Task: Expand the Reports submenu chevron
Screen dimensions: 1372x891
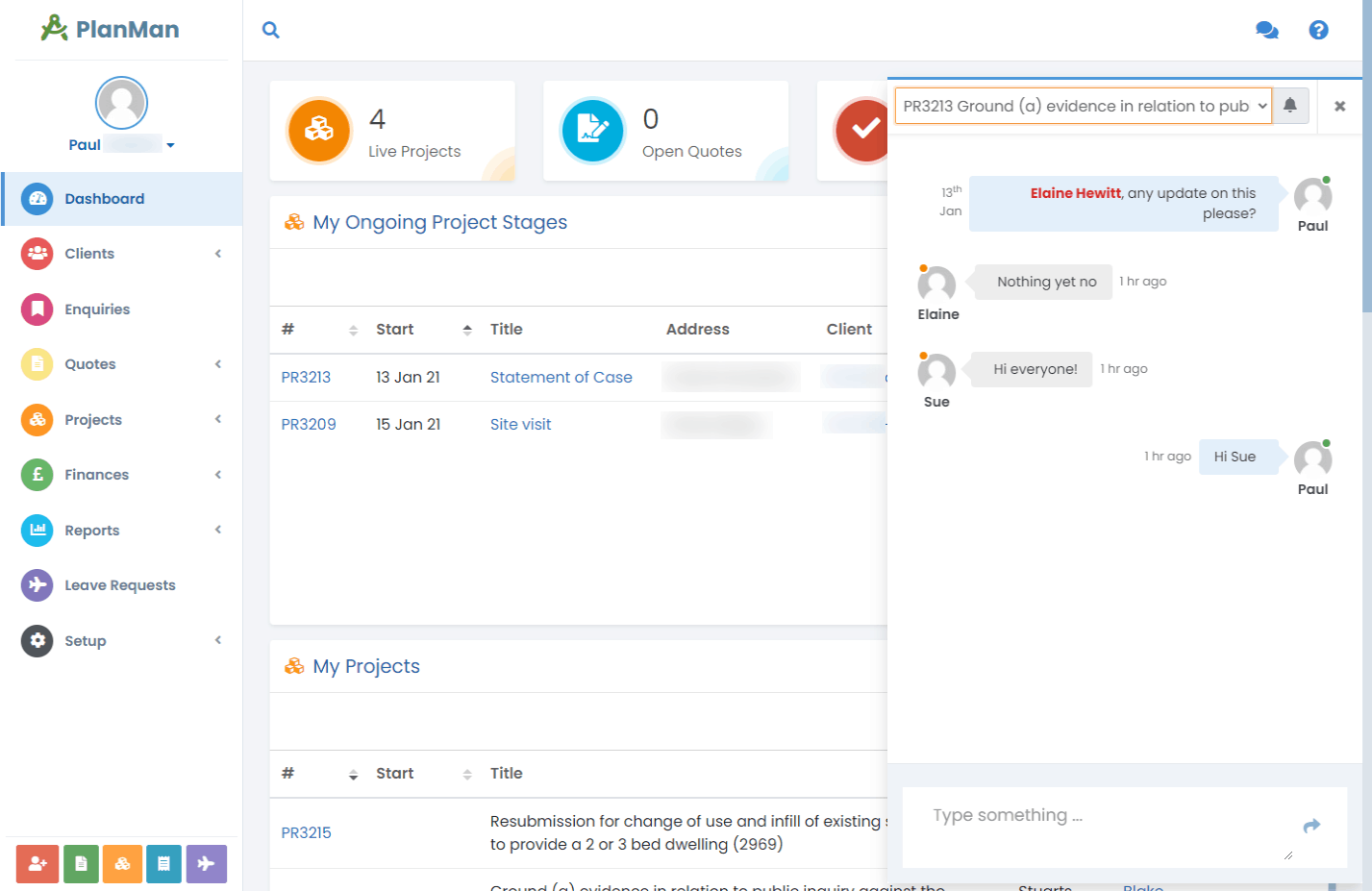Action: [x=218, y=530]
